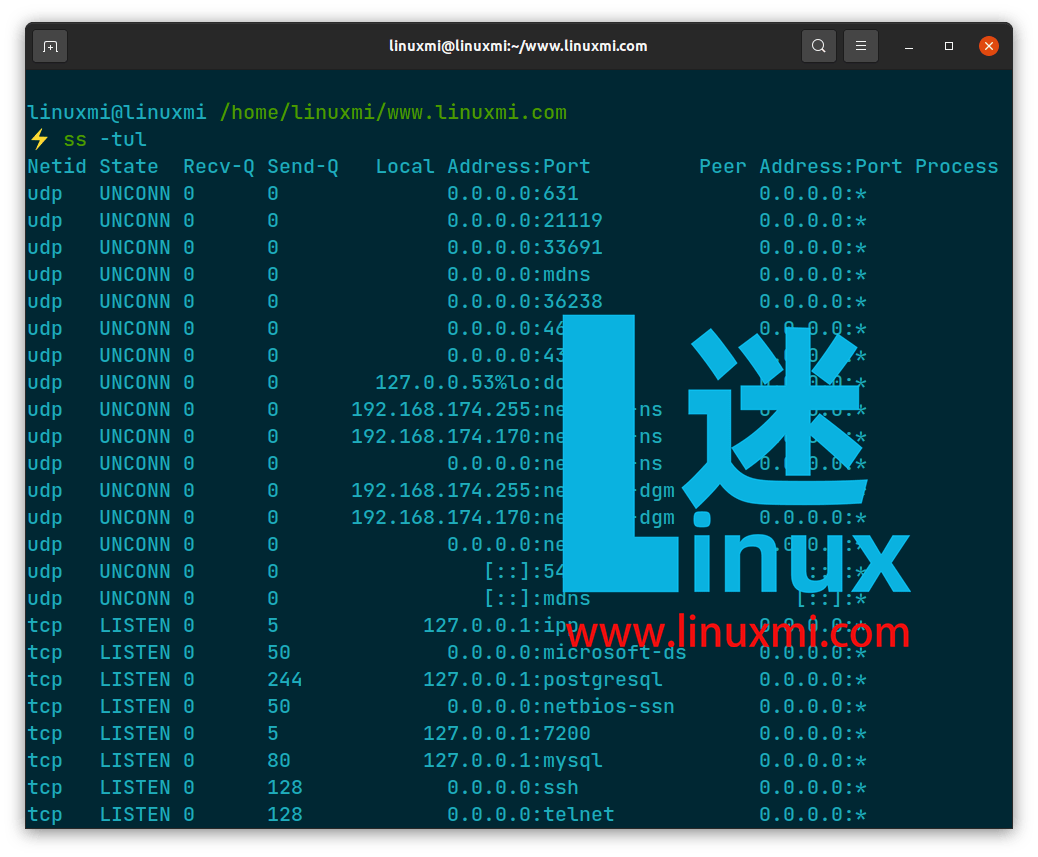Click the command text ss -tul

(105, 140)
